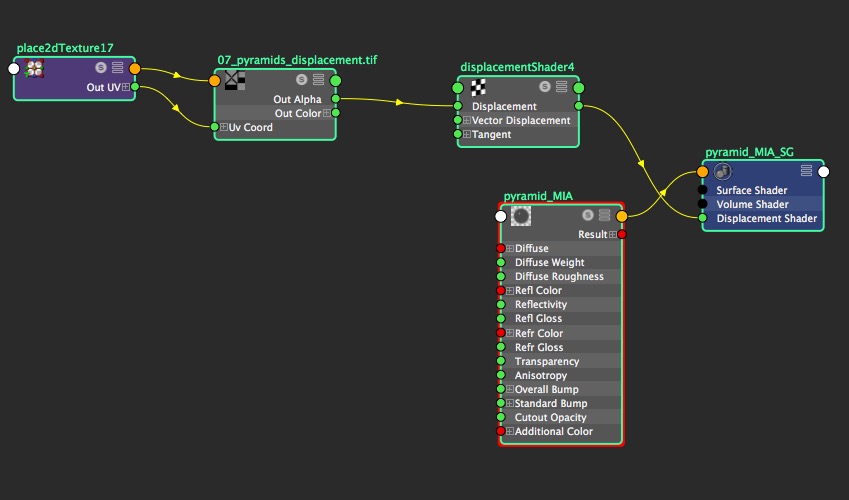
Task: Change view mode bars on place2dTexture17 node
Action: 117,68
